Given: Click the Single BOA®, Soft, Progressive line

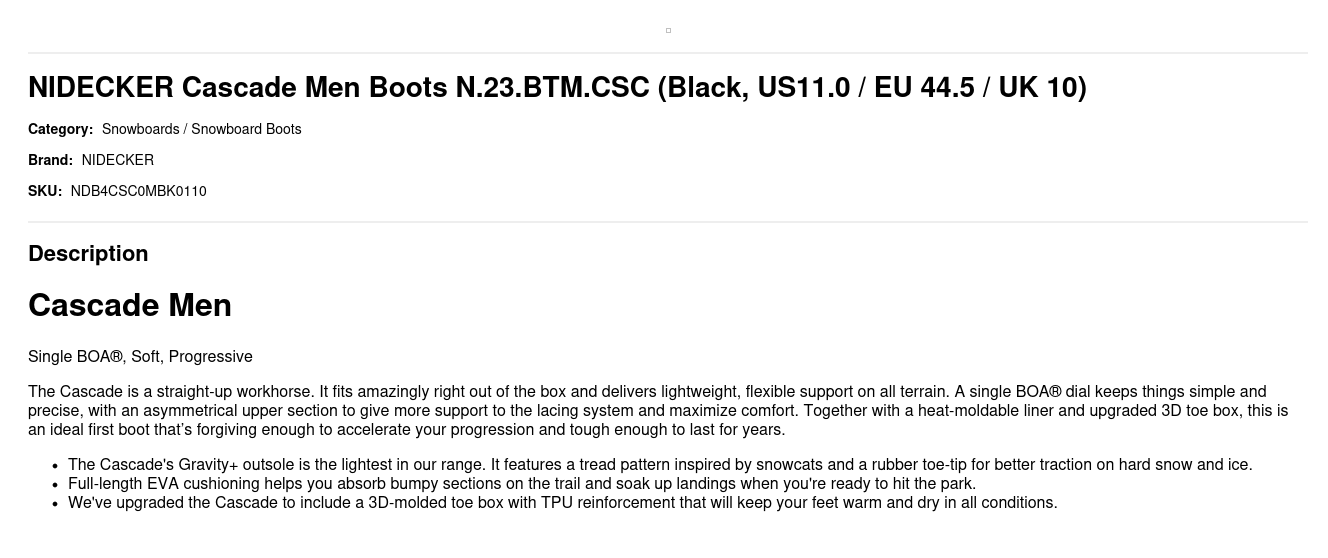Looking at the screenshot, I should [140, 357].
